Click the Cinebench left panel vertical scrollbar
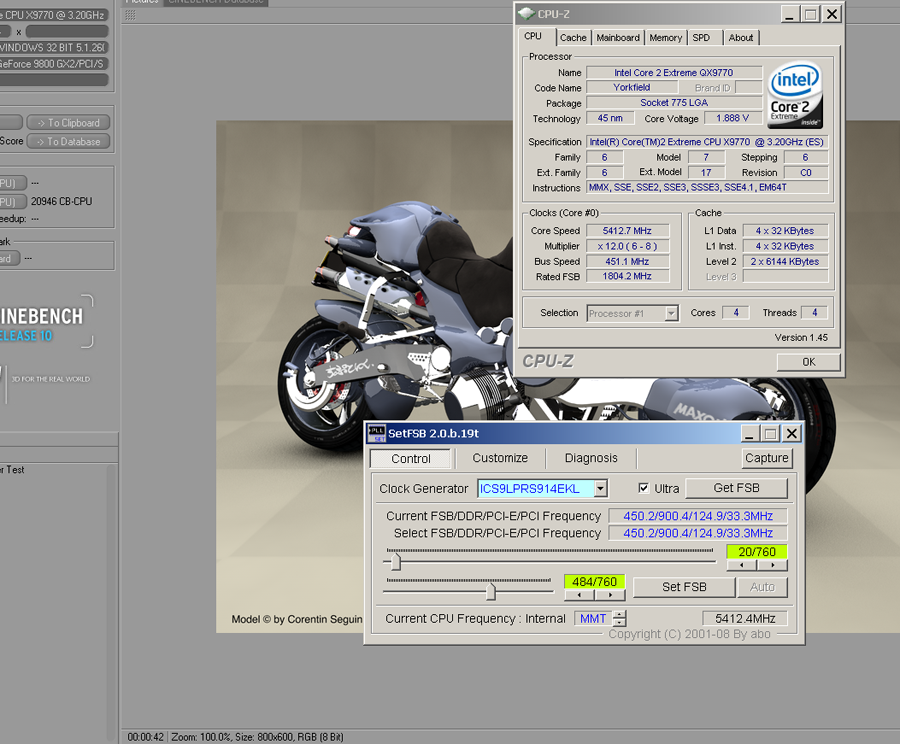The height and width of the screenshot is (744, 900). (112, 603)
